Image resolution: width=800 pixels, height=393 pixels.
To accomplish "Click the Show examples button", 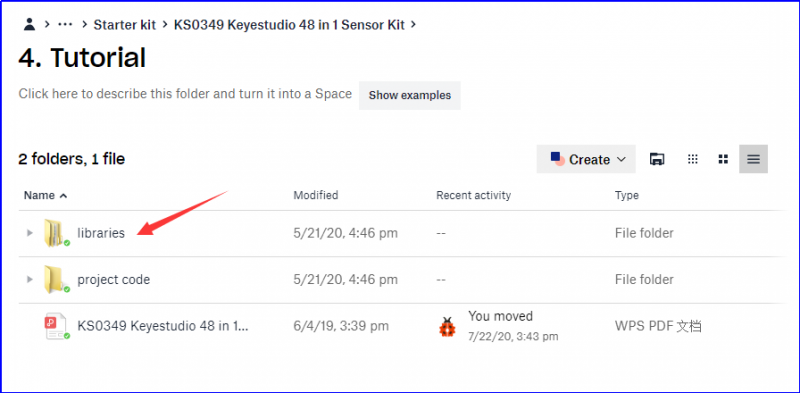I will pos(410,95).
